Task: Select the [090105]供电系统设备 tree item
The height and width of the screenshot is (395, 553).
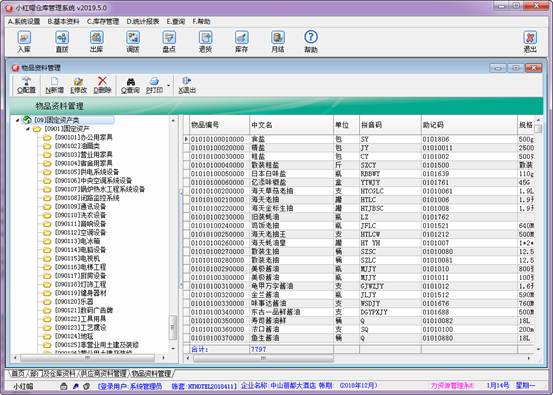Action: [x=87, y=172]
